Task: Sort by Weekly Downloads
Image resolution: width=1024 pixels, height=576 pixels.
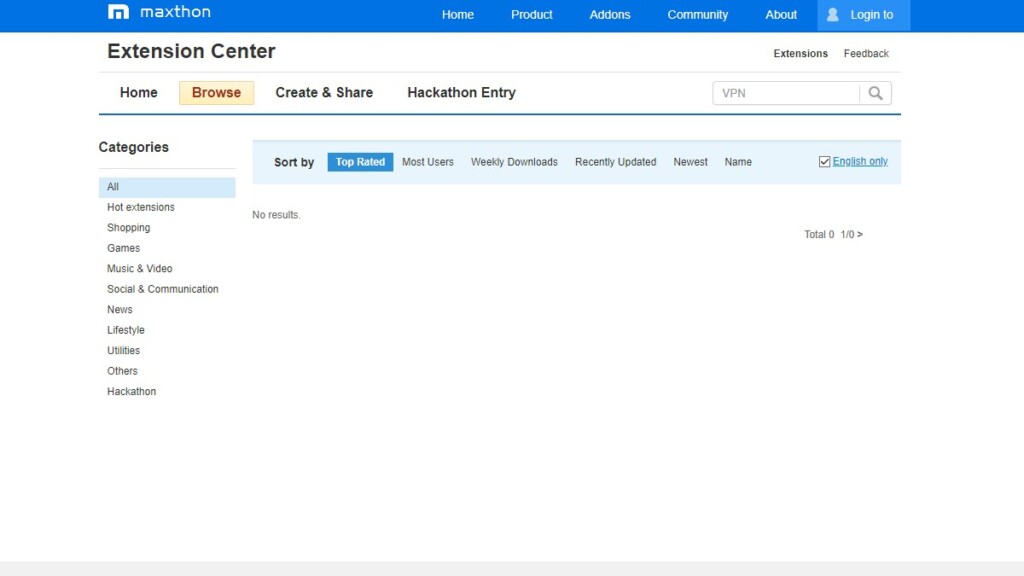Action: tap(514, 162)
